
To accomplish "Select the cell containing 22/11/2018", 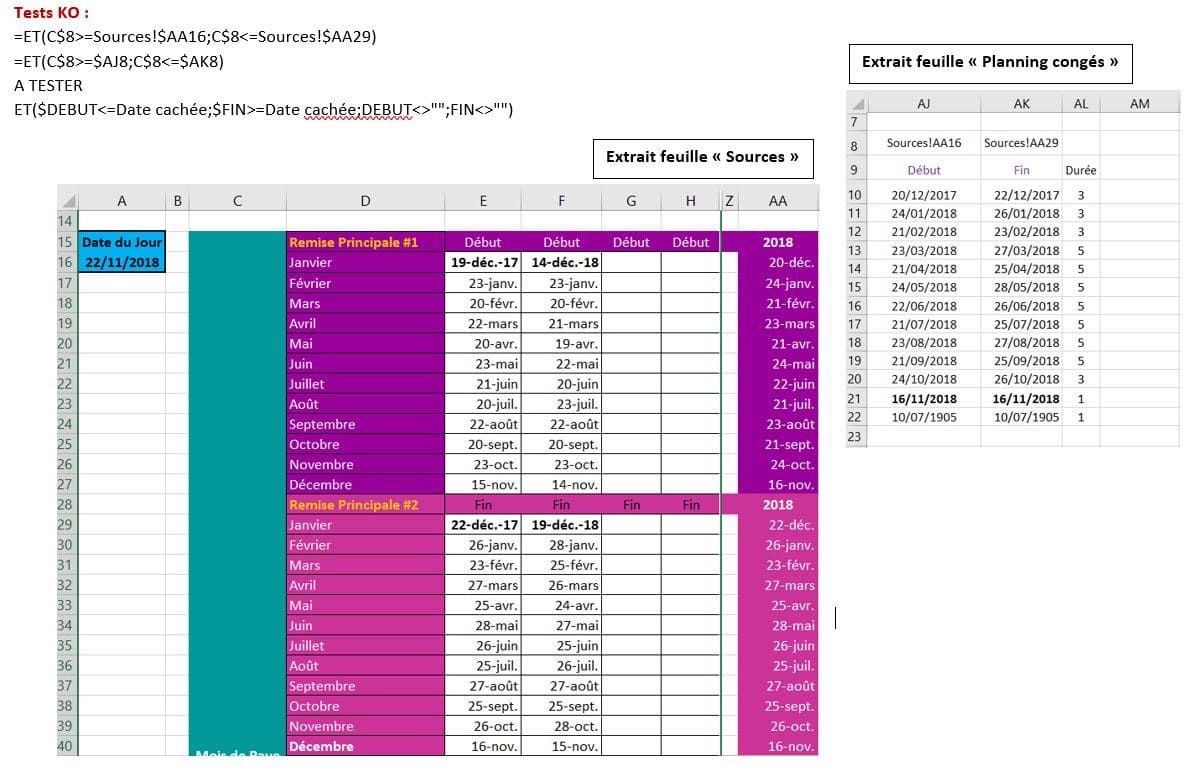I will pos(122,262).
